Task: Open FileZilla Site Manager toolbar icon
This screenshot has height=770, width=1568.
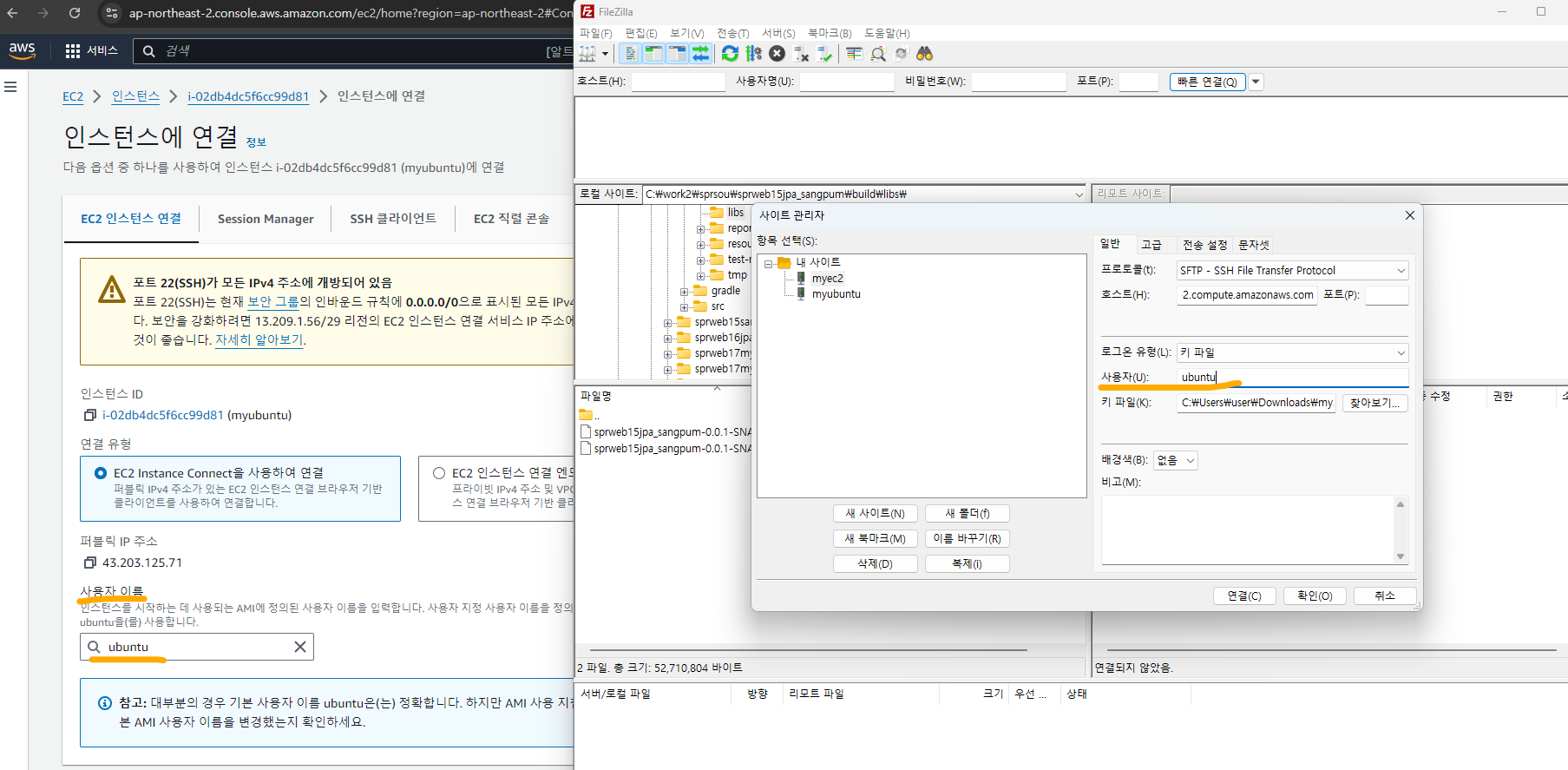Action: (x=587, y=54)
